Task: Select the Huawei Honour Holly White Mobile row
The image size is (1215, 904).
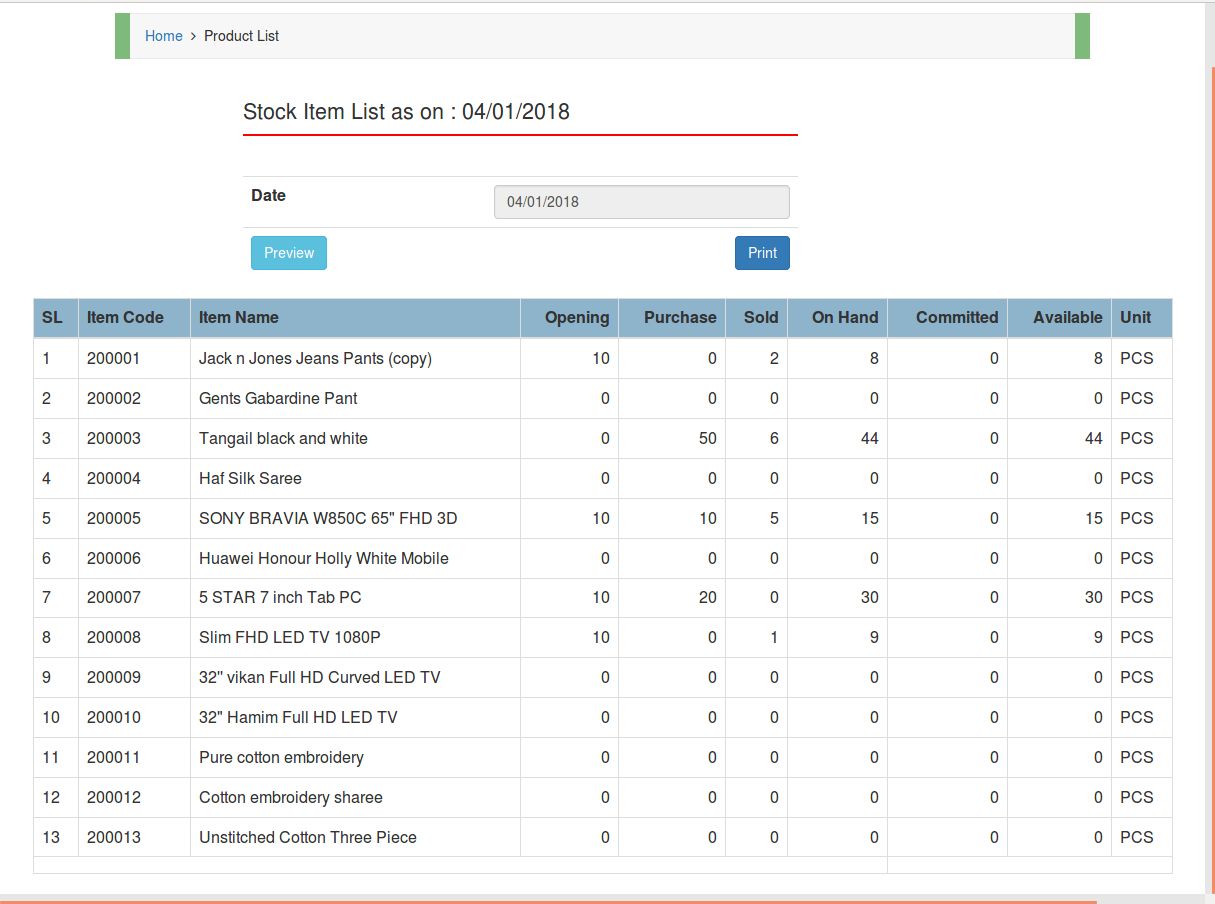Action: [323, 558]
